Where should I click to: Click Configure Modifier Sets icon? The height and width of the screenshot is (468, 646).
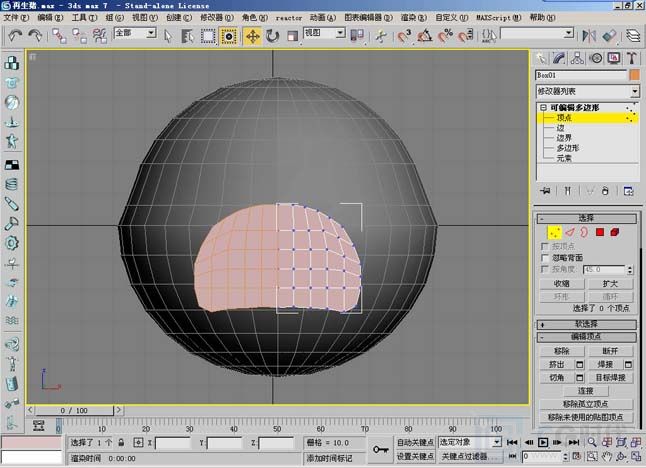[x=628, y=191]
